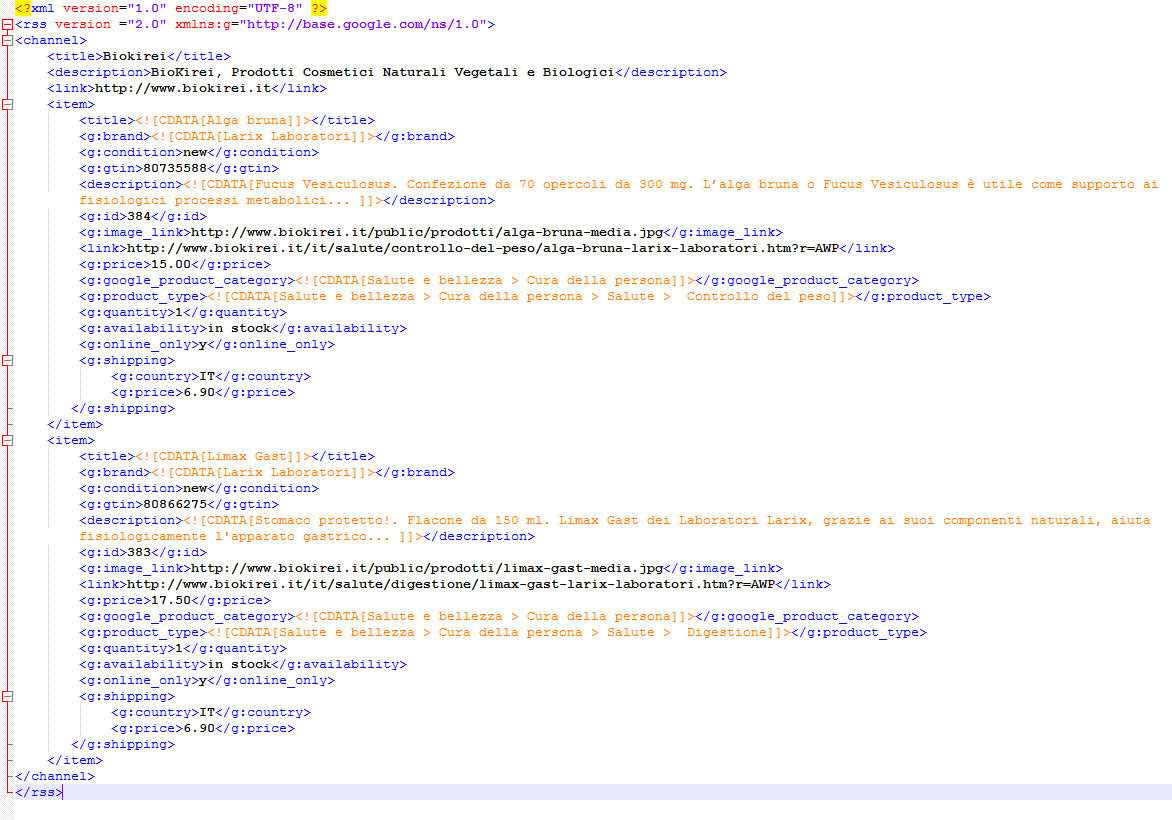The image size is (1172, 820).
Task: Click the alga-bruna-media.jpg image link
Action: point(427,232)
